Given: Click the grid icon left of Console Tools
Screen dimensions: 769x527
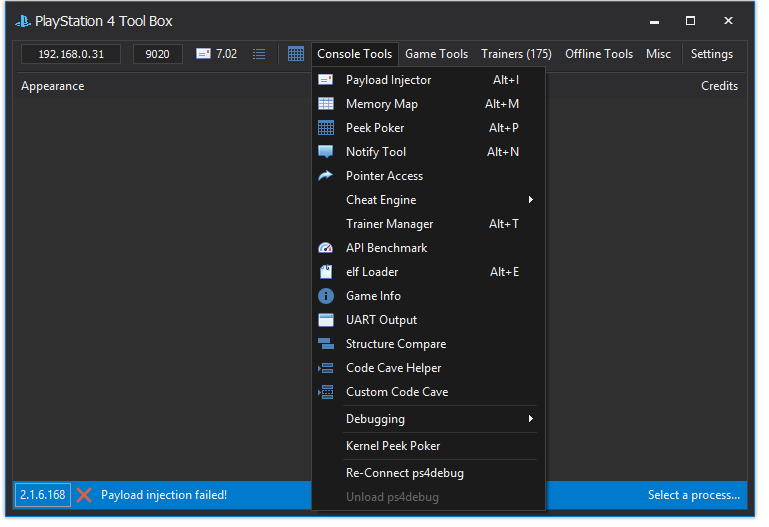Looking at the screenshot, I should pos(296,53).
